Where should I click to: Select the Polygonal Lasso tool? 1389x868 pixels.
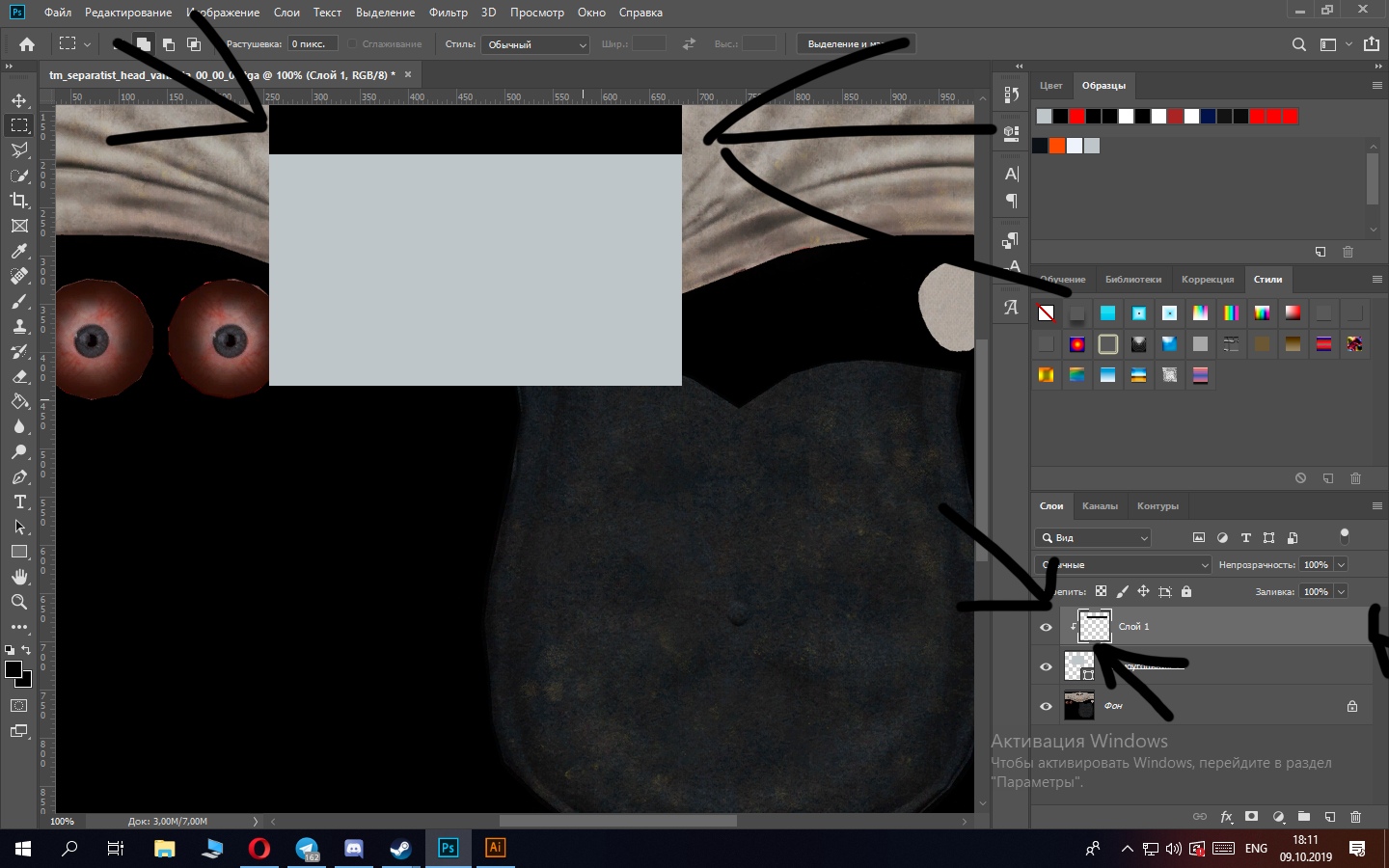coord(19,150)
